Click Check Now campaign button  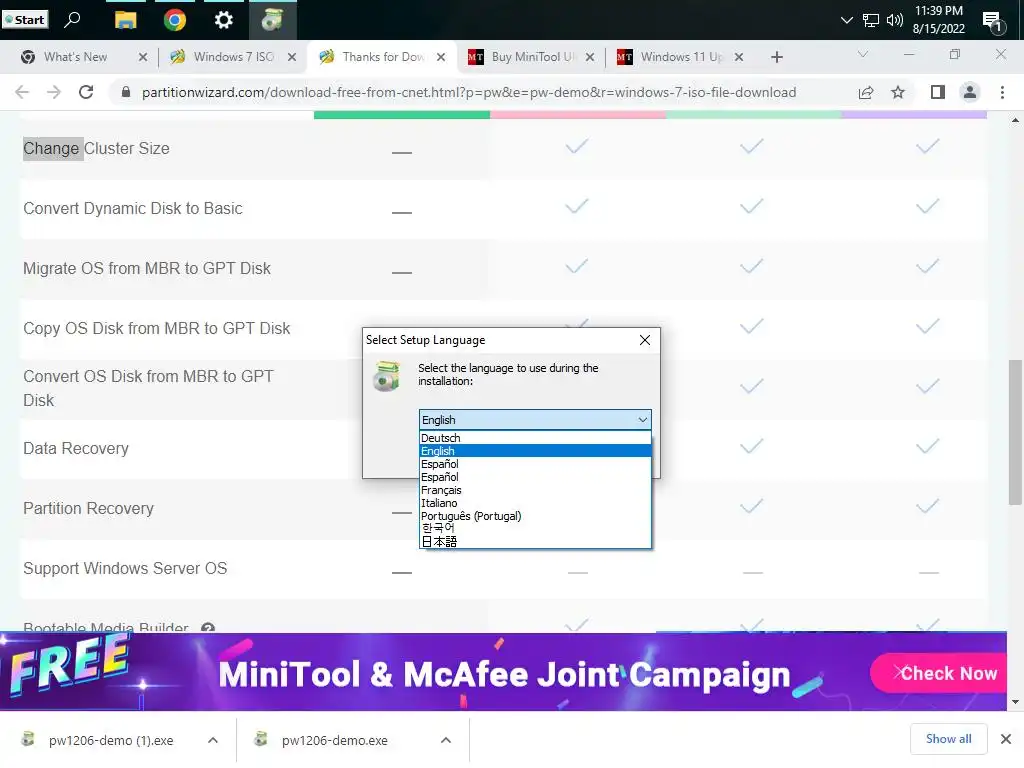940,673
